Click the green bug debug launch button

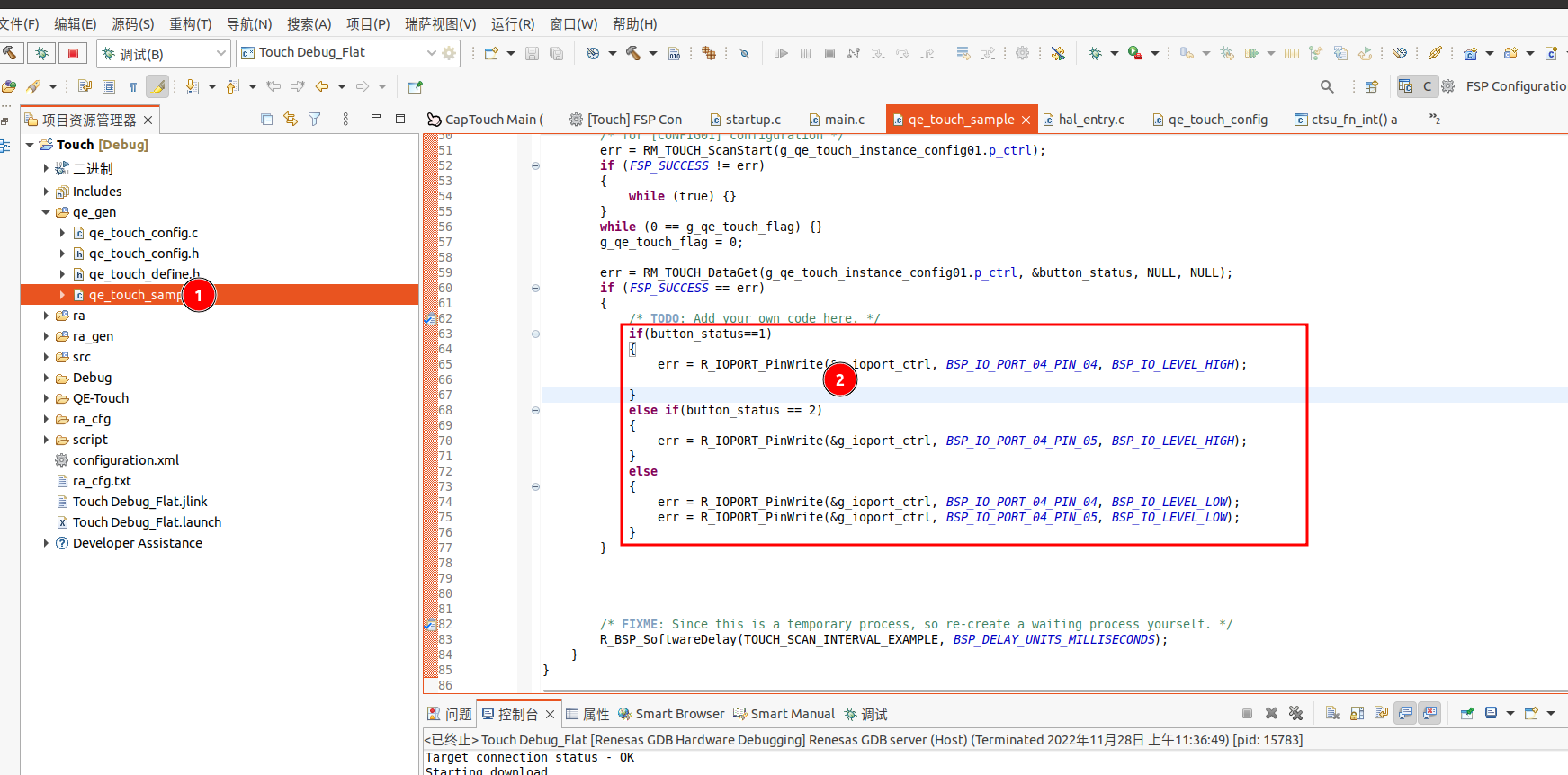[x=41, y=53]
